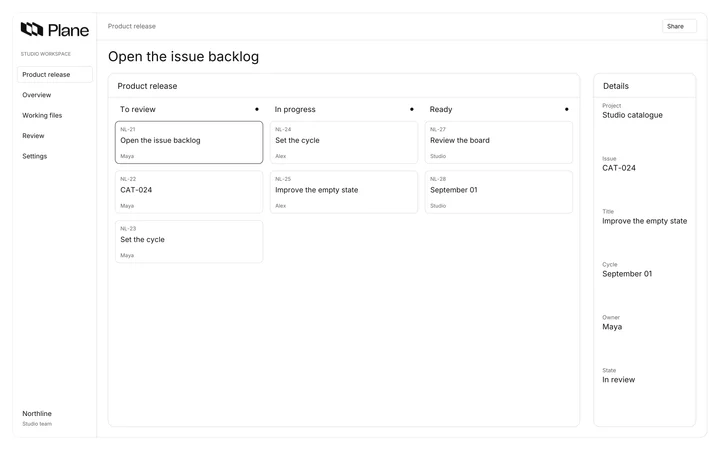Viewport: 720px width, 450px height.
Task: Click the dot icon in In progress column
Action: pos(411,109)
